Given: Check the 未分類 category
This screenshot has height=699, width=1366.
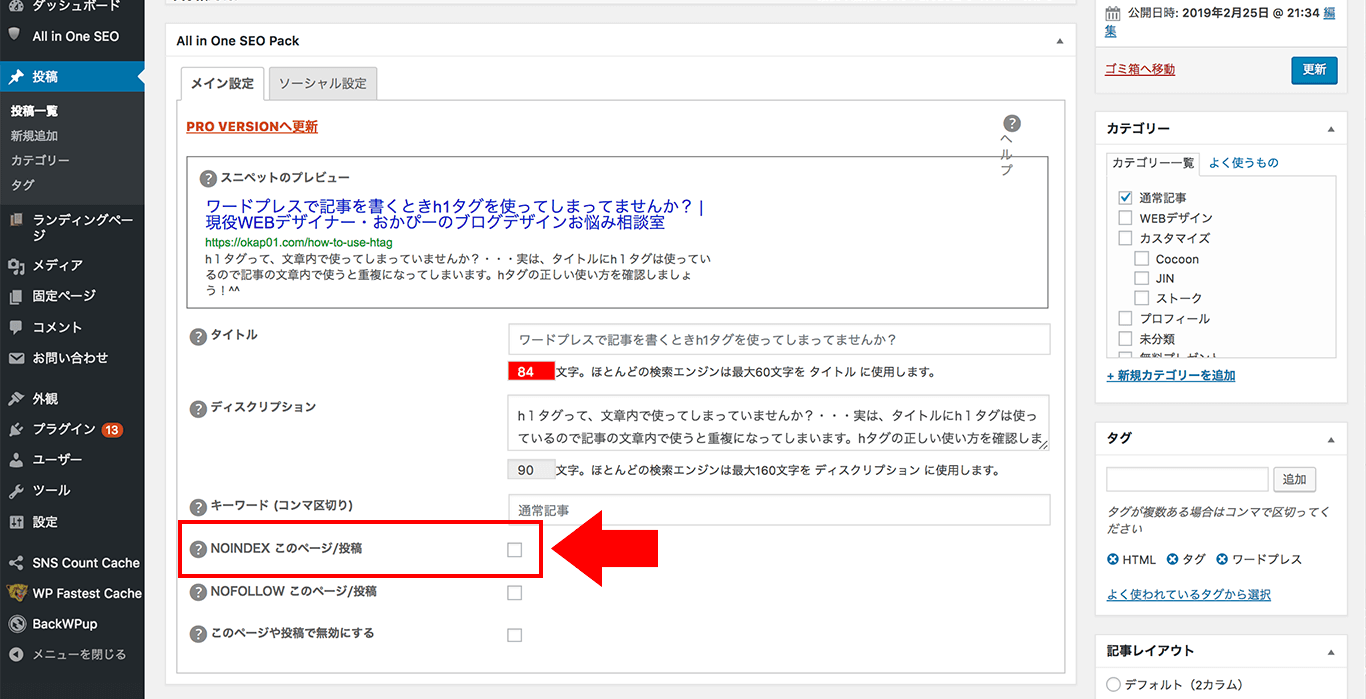Looking at the screenshot, I should click(1125, 338).
